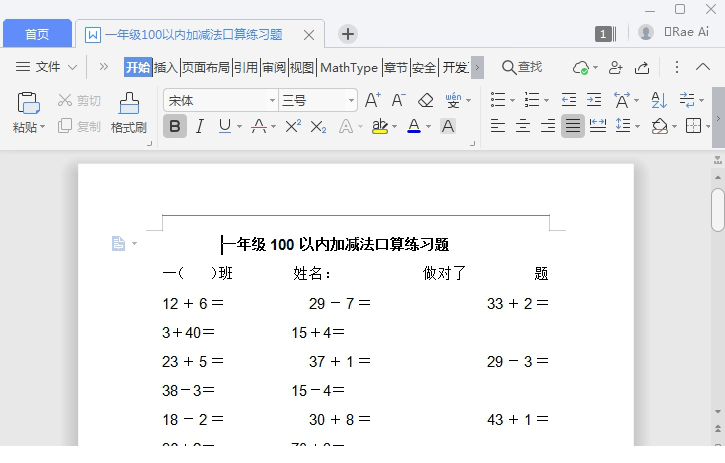Open the phonetic guide wén icon

453,100
